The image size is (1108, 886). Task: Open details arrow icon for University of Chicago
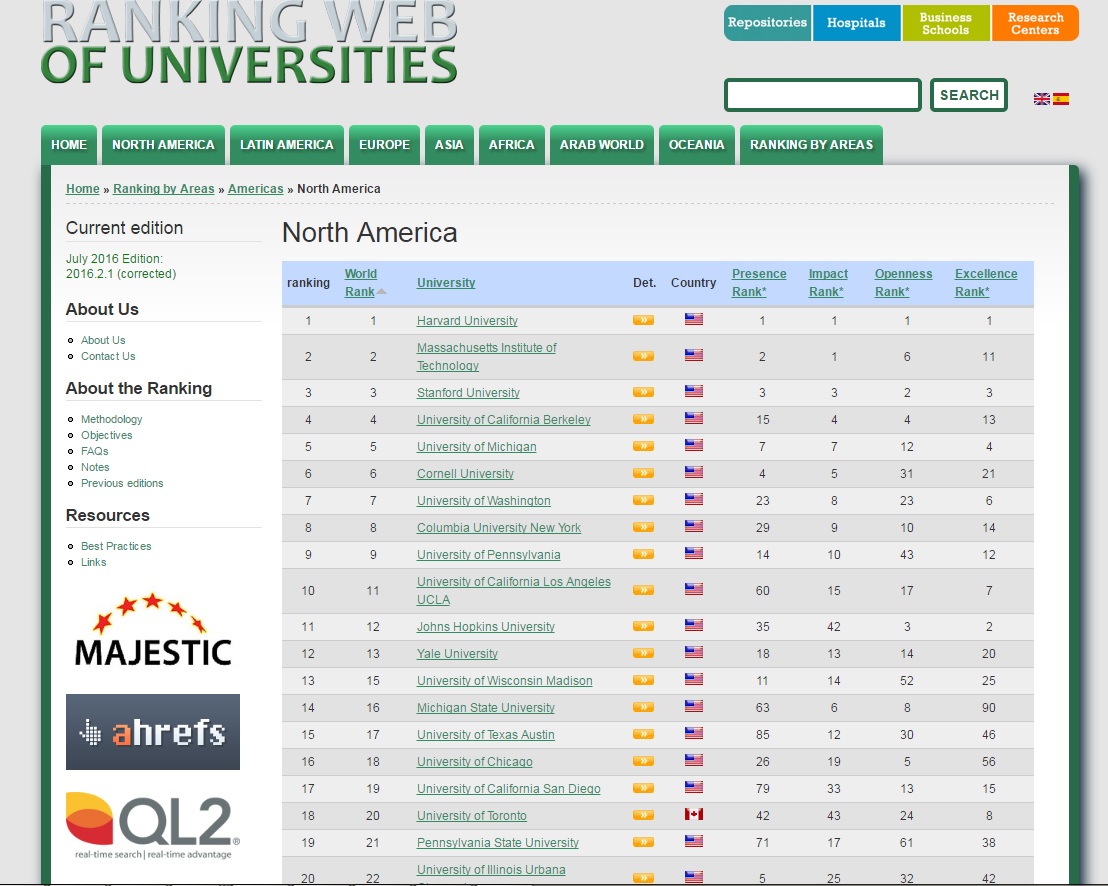point(643,761)
